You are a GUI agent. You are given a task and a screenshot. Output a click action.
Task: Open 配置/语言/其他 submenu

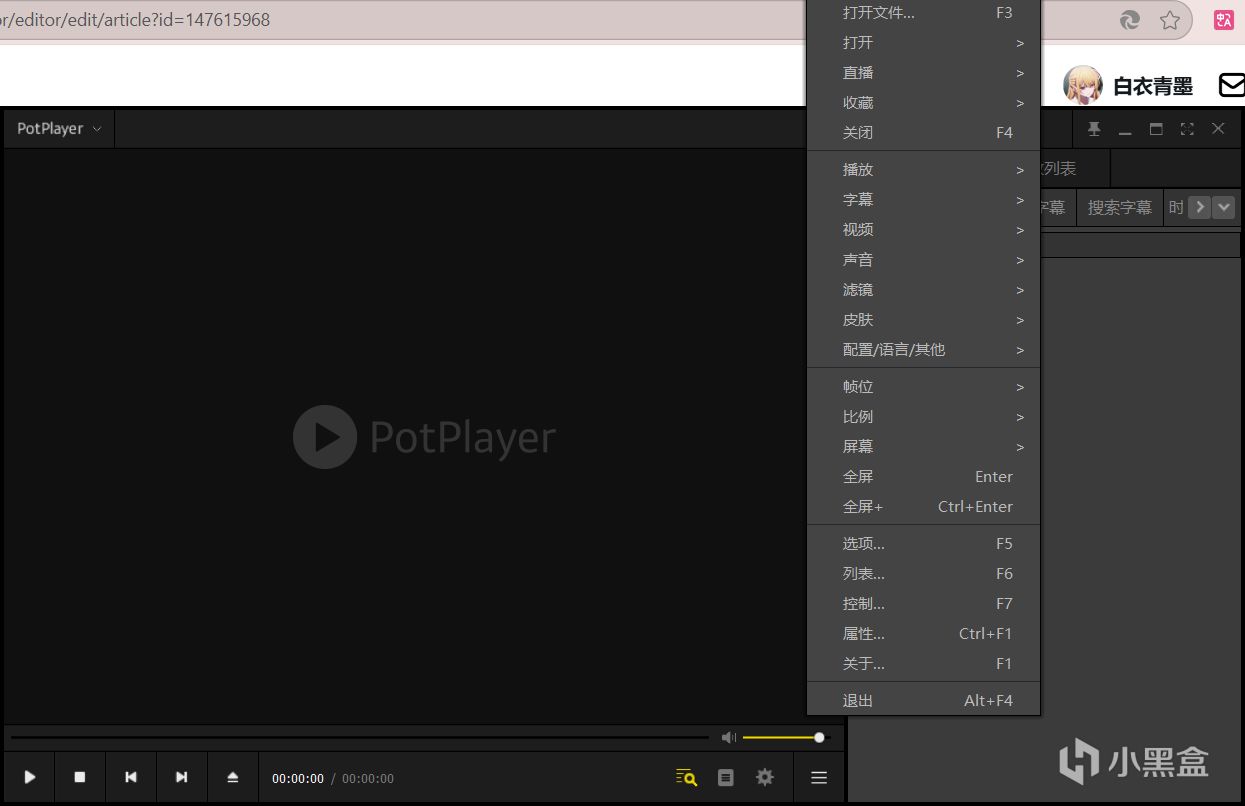click(x=924, y=350)
